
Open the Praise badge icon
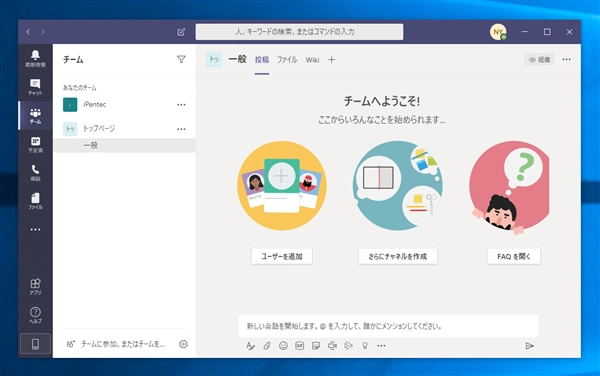tap(365, 346)
